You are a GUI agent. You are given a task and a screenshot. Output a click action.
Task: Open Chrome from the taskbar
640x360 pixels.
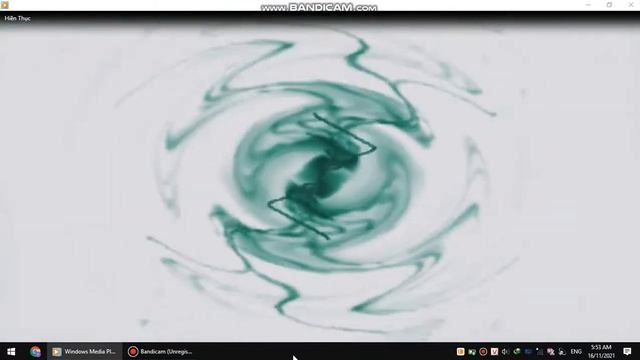pyautogui.click(x=36, y=351)
